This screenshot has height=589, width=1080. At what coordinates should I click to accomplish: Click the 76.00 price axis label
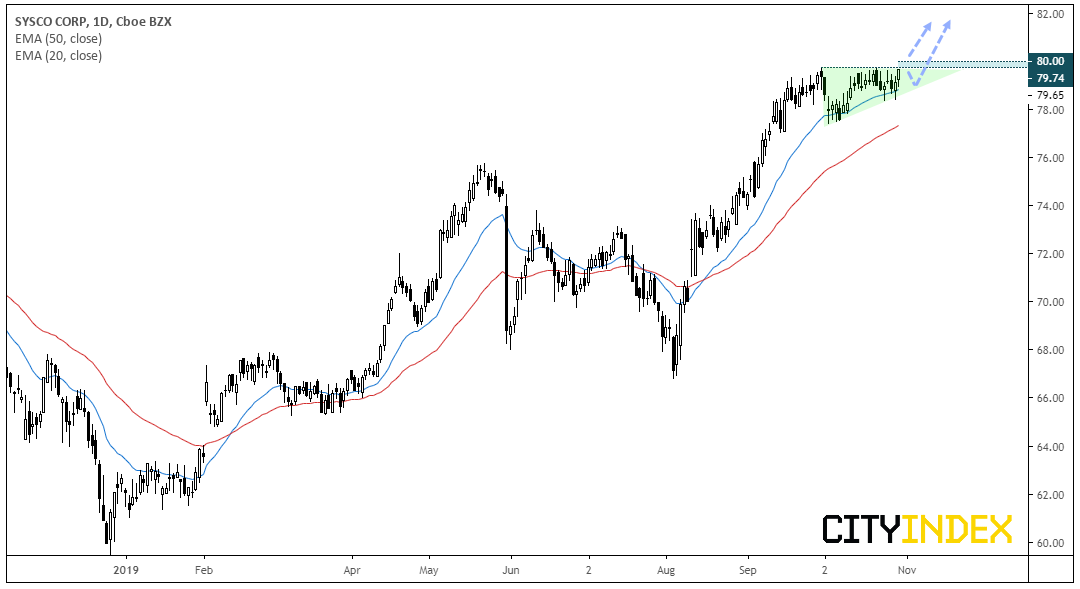(x=1050, y=158)
